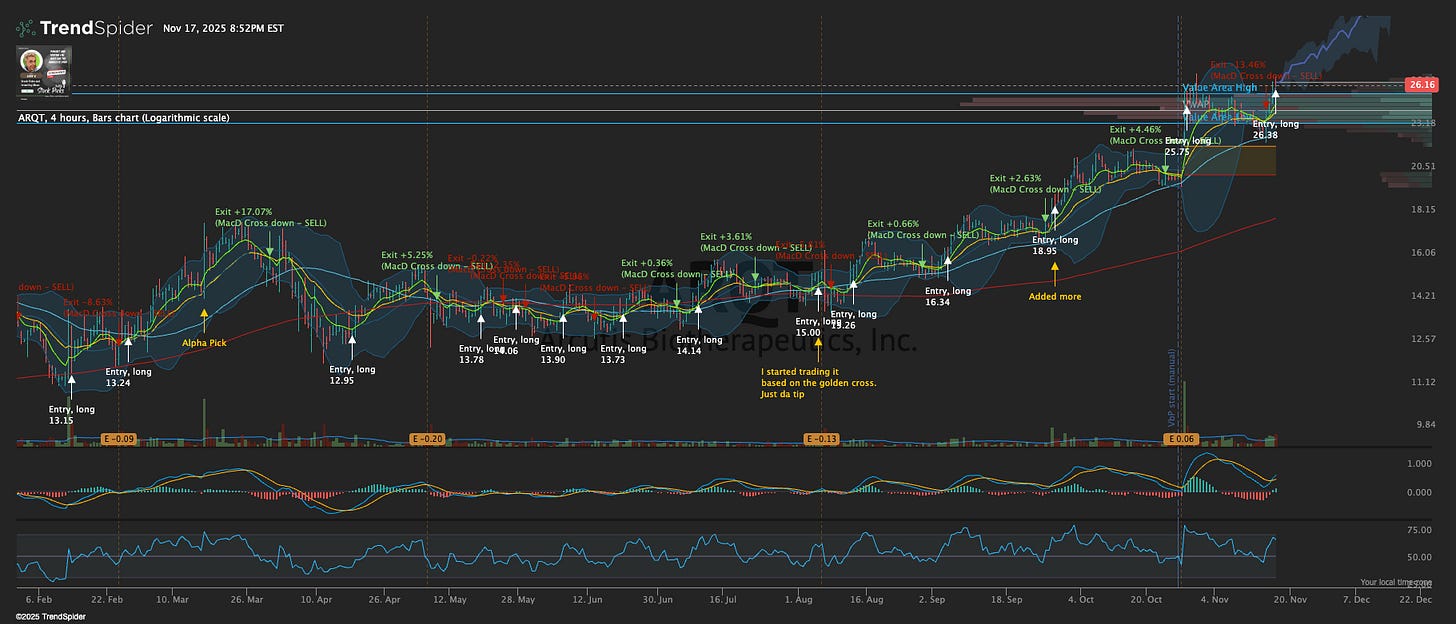Click the Exit +3.61% signal label

757,241
